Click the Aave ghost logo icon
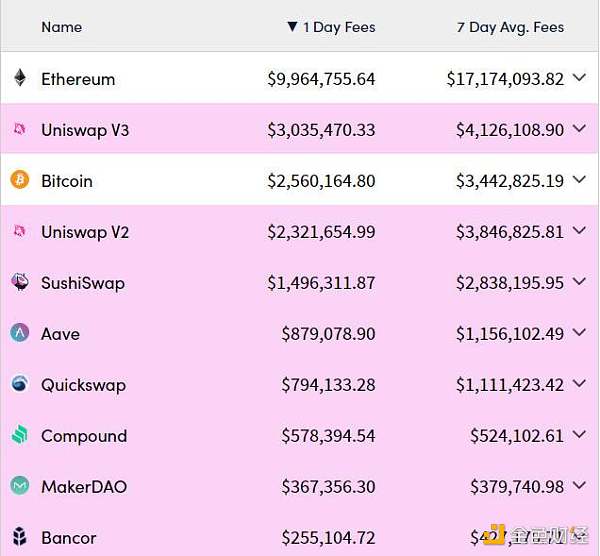600x556 pixels. coord(20,333)
